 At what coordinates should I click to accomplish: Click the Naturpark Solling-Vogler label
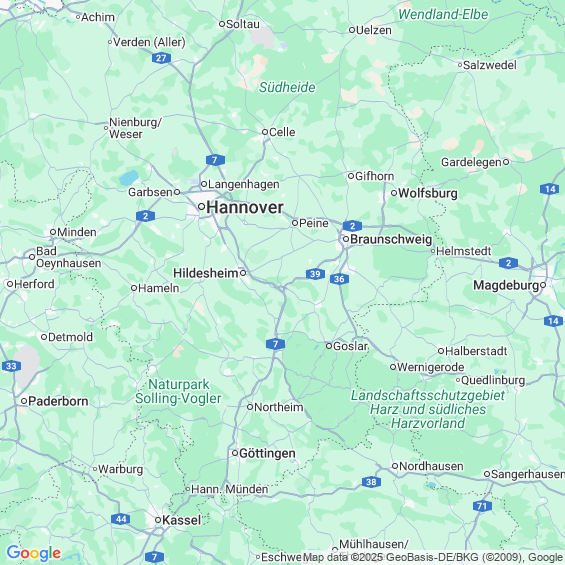tap(178, 391)
